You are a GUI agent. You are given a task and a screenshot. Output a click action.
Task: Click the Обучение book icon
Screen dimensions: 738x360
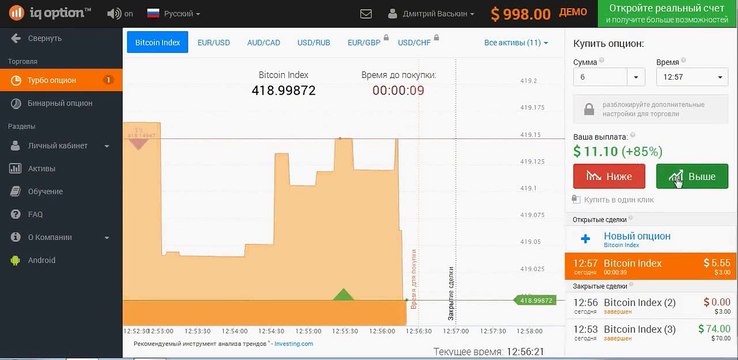[x=16, y=192]
